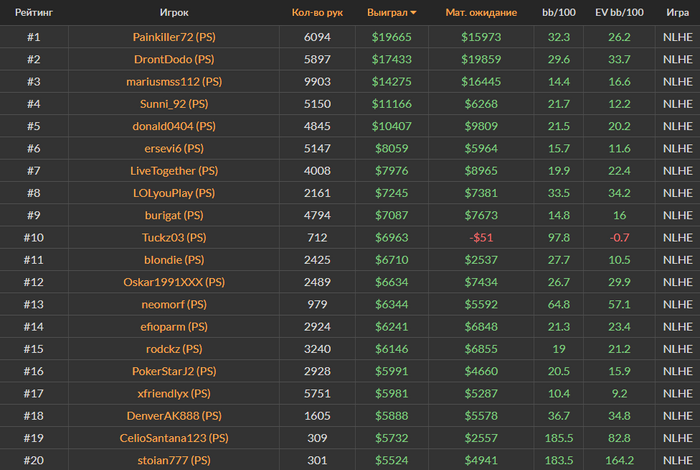Click stoian777 (PS) player name

pos(174,461)
